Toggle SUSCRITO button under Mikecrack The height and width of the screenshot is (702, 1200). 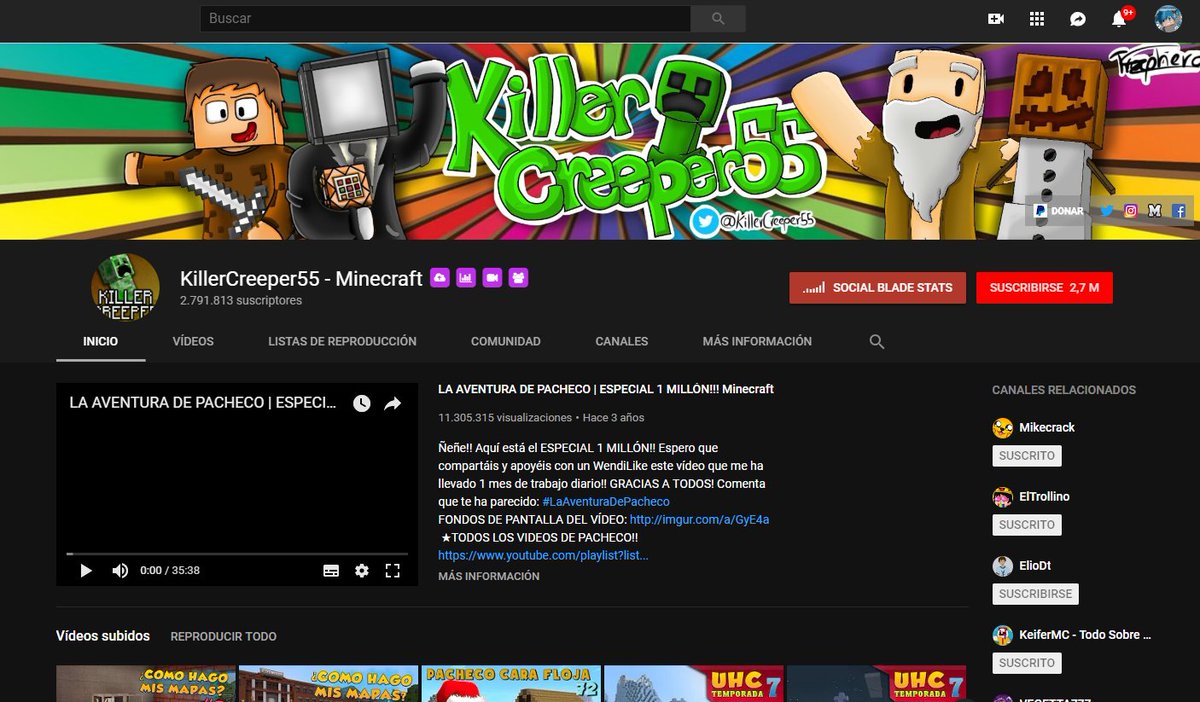[x=1027, y=456]
